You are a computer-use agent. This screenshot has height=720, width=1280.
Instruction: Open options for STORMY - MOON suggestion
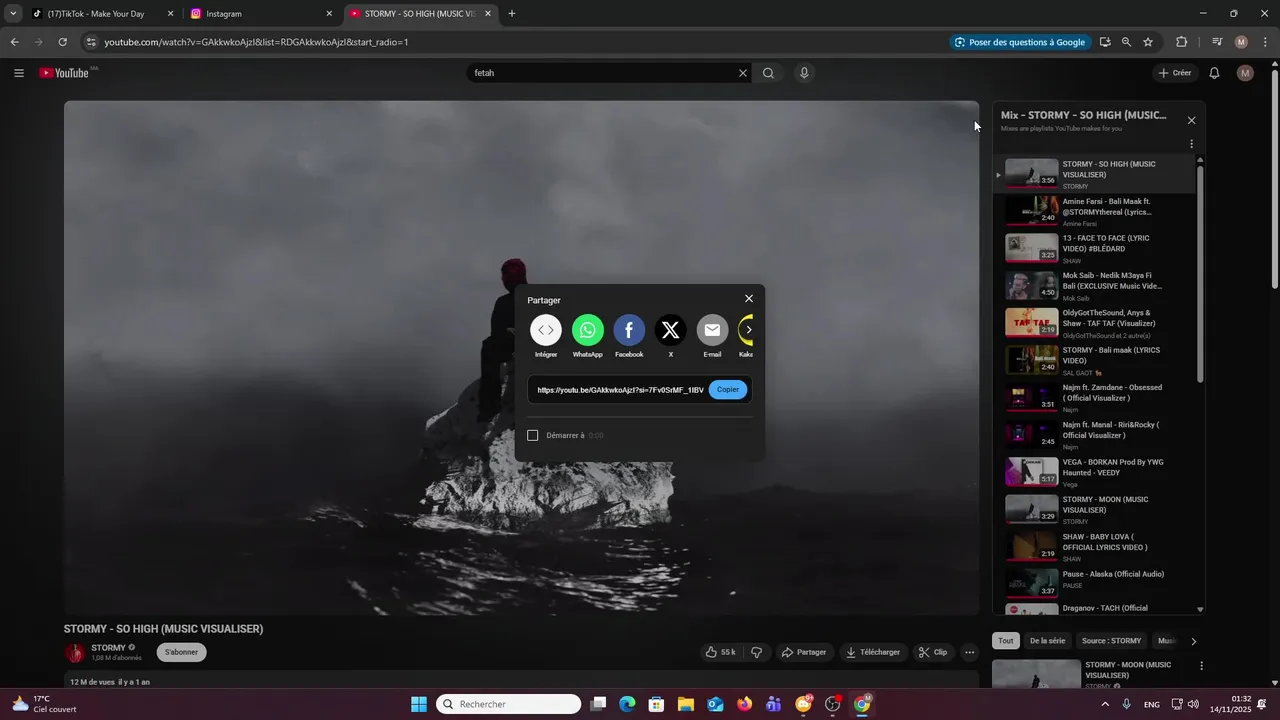pos(1201,666)
